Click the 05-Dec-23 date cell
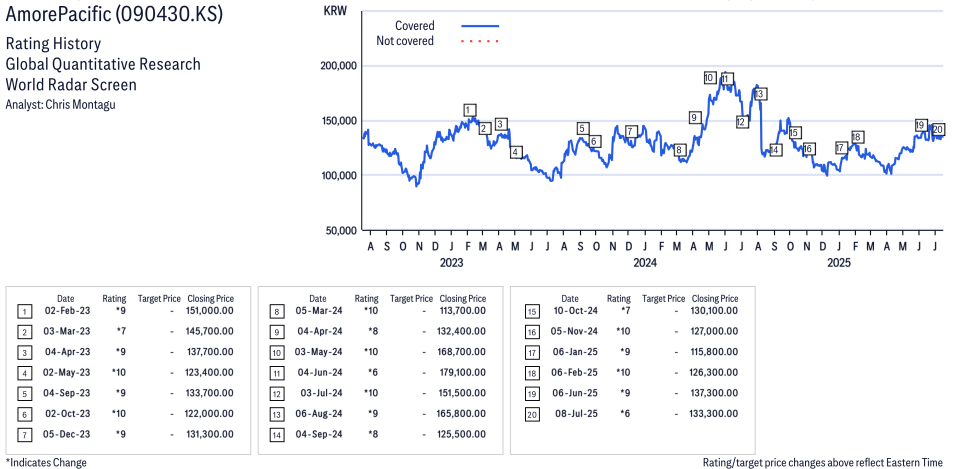Viewport: 954px width, 469px height. point(68,434)
